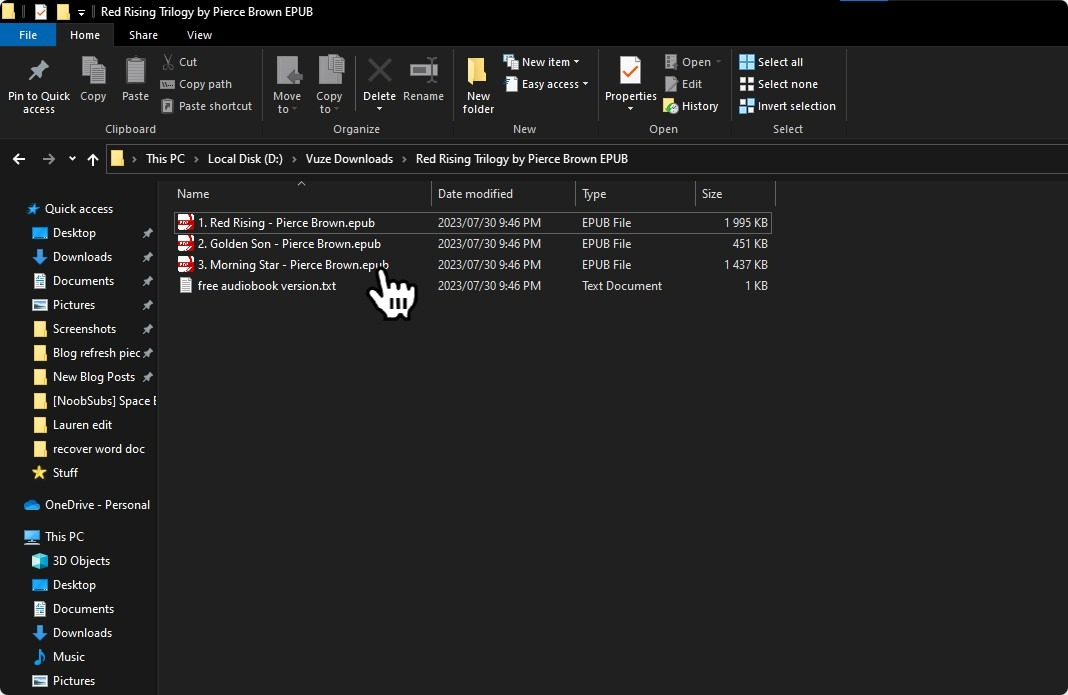This screenshot has width=1068, height=695.
Task: Click the Rename button
Action: [x=423, y=79]
